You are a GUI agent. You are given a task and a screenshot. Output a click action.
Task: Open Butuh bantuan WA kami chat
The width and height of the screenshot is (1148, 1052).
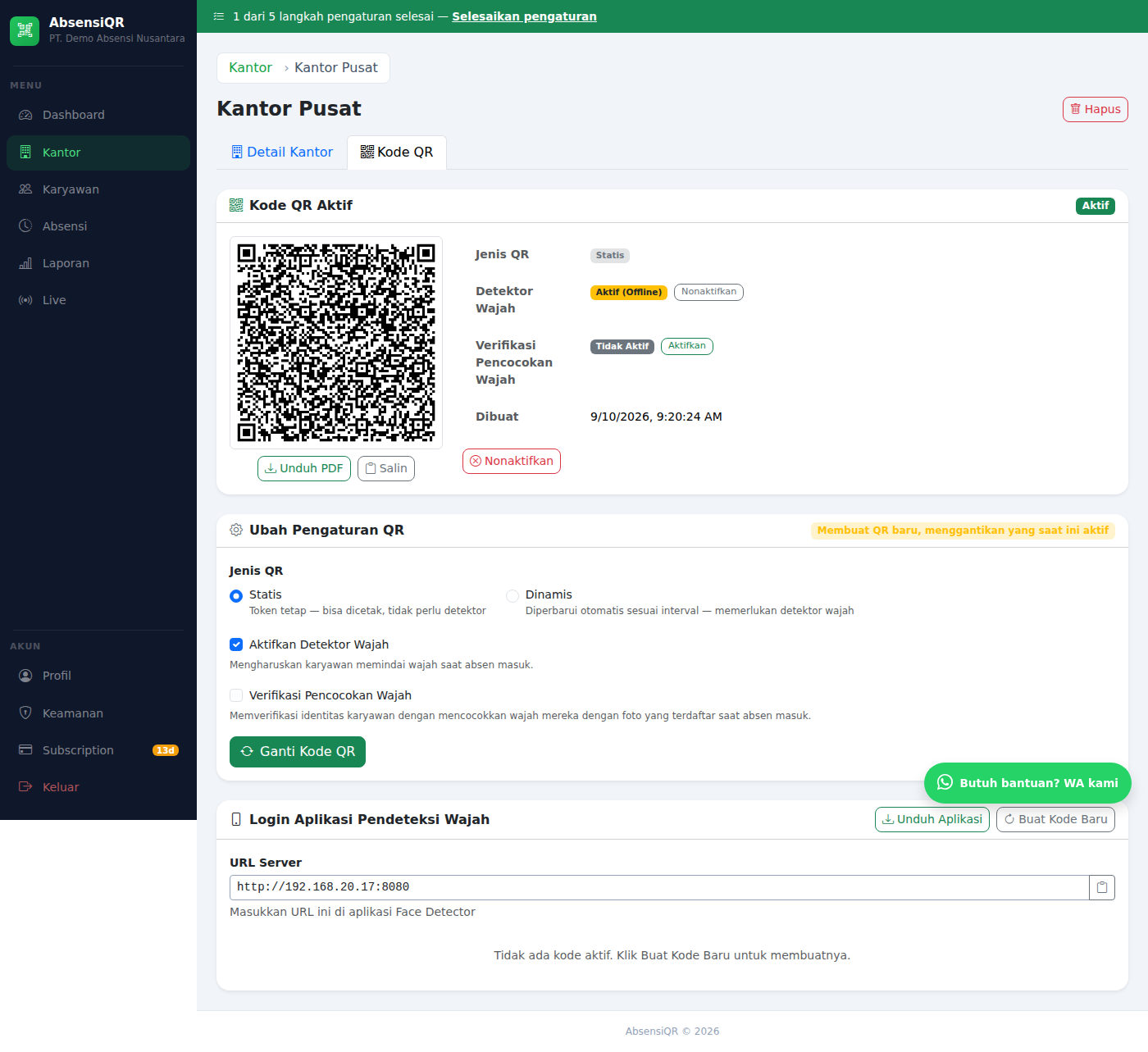pyautogui.click(x=1027, y=783)
